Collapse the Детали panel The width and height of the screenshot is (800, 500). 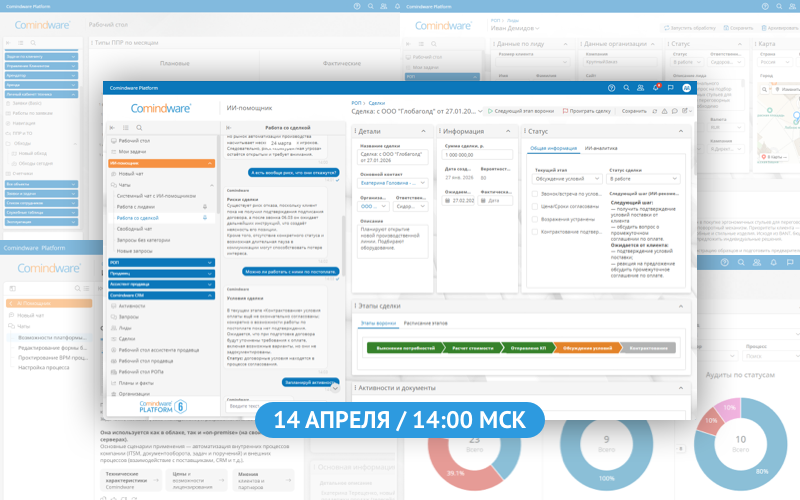(x=423, y=131)
